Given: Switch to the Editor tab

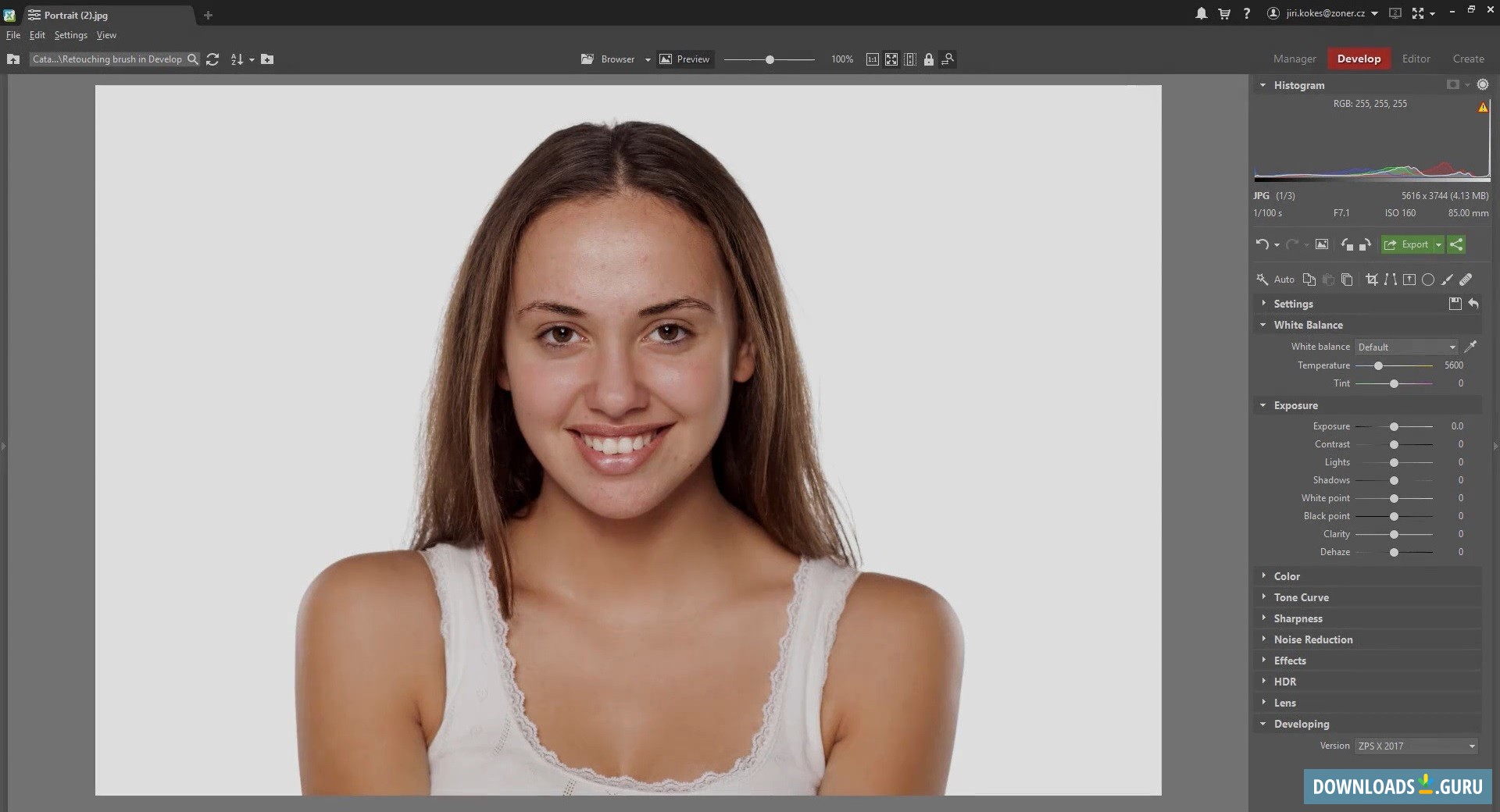Looking at the screenshot, I should 1416,59.
